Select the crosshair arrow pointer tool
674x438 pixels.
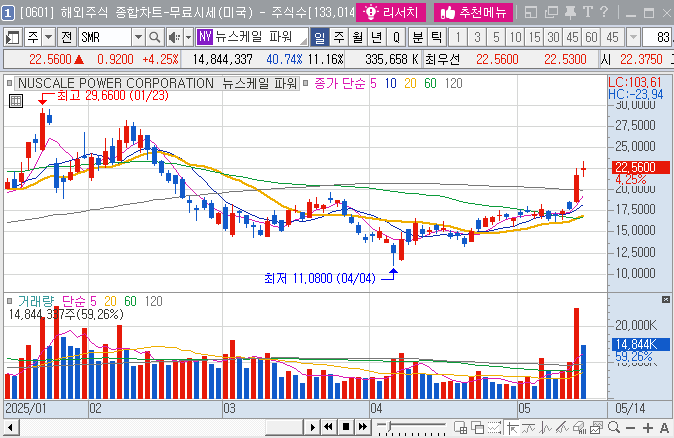[512, 428]
